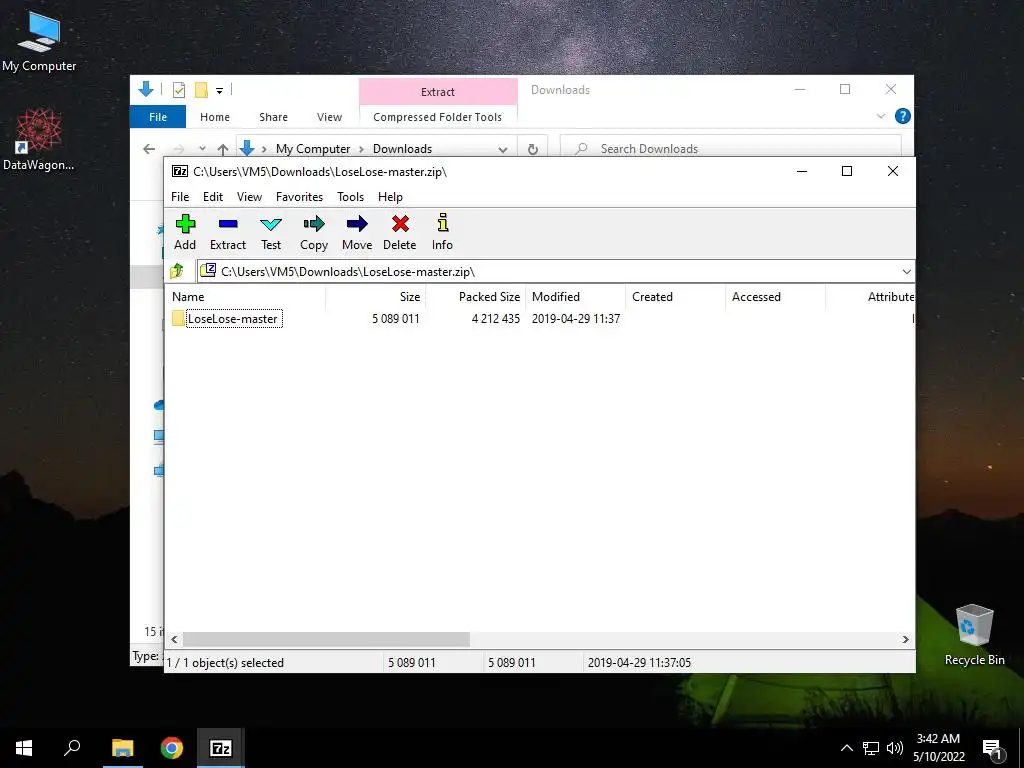
Task: Click the Search Downloads field
Action: point(731,149)
